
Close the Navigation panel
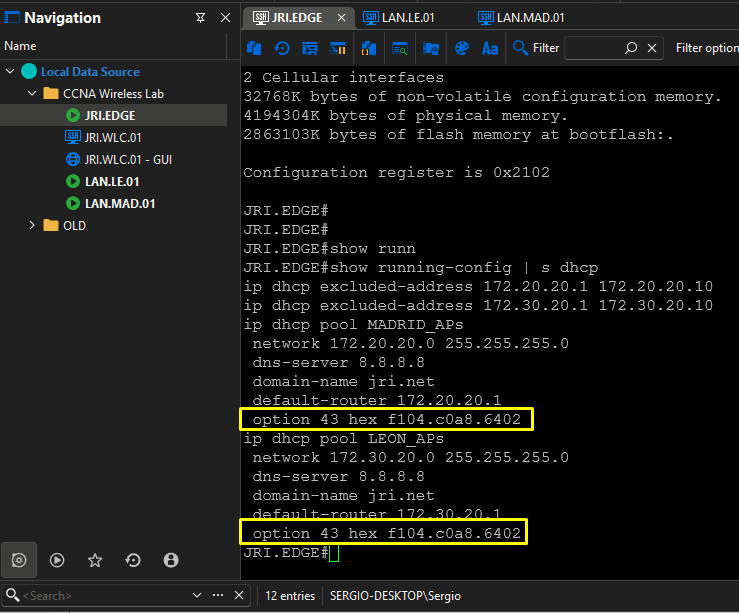(x=225, y=18)
